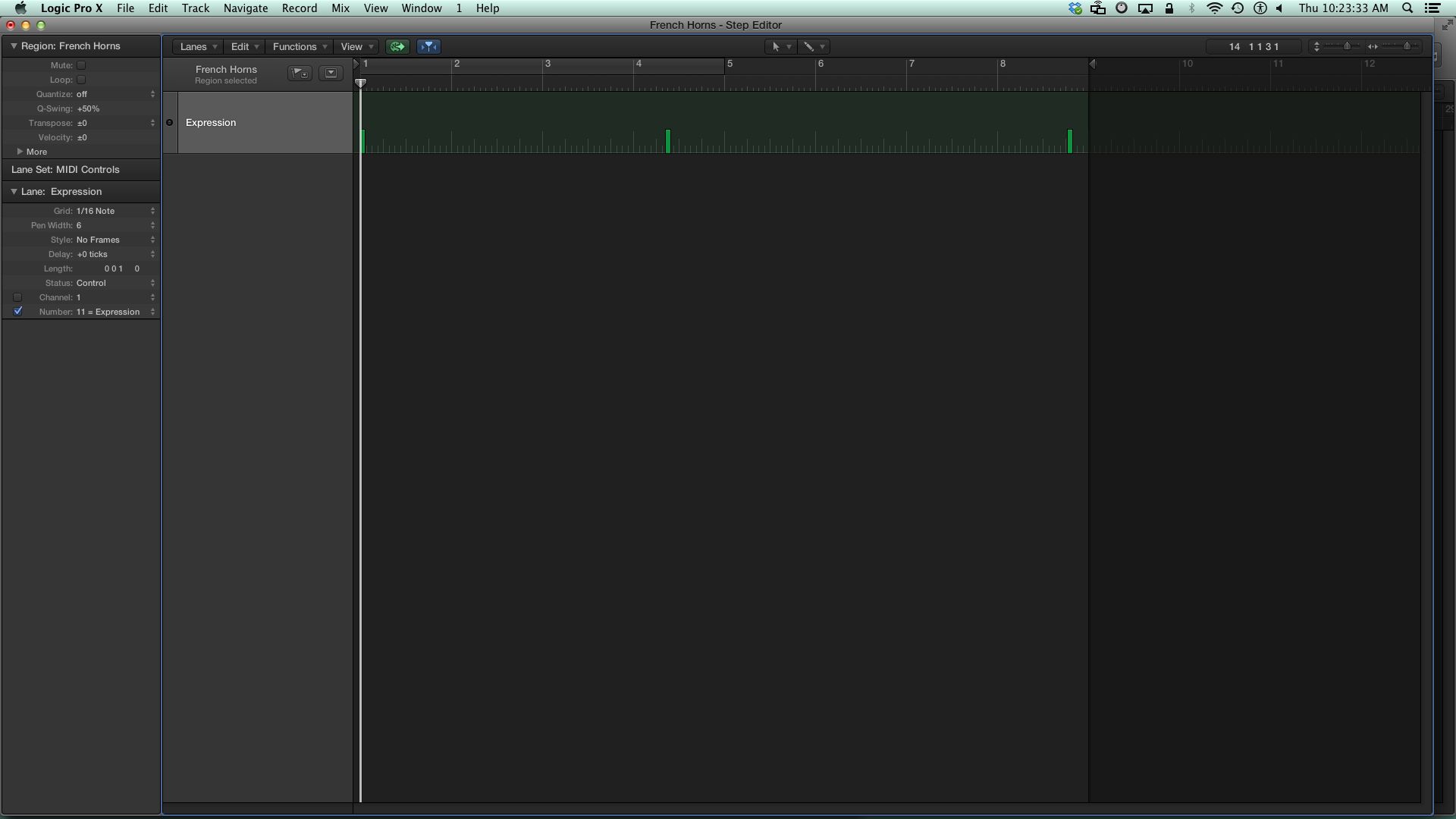
Task: Open the Style No Frames pop-up
Action: [x=115, y=240]
